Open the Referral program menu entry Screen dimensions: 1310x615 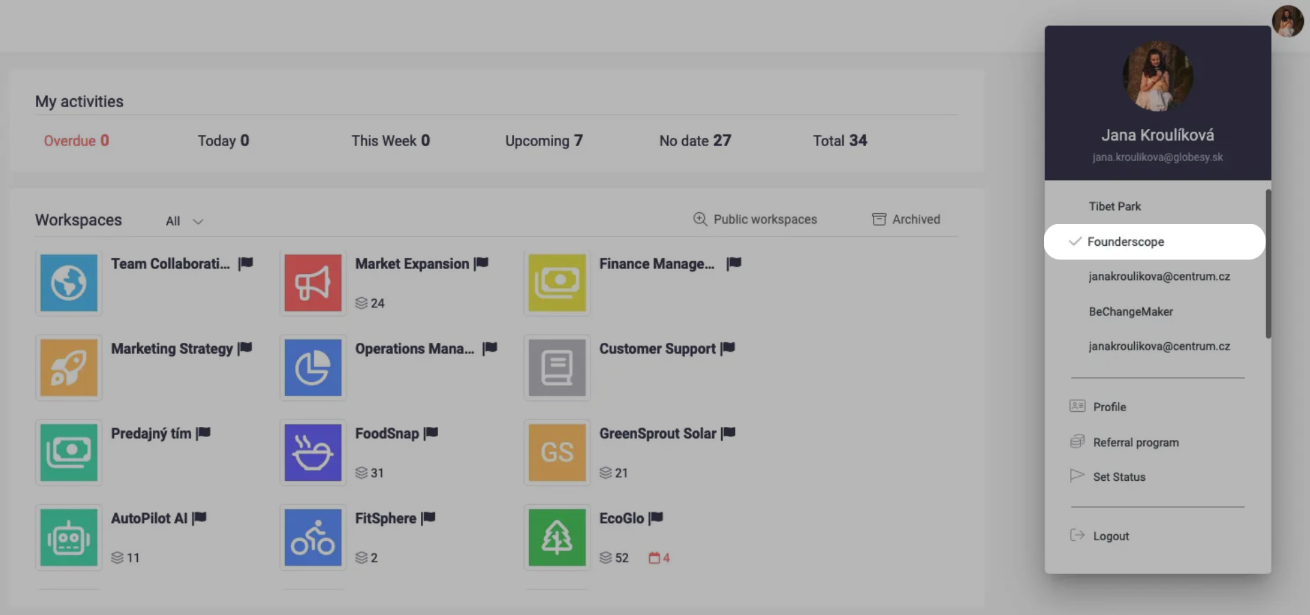tap(1135, 442)
